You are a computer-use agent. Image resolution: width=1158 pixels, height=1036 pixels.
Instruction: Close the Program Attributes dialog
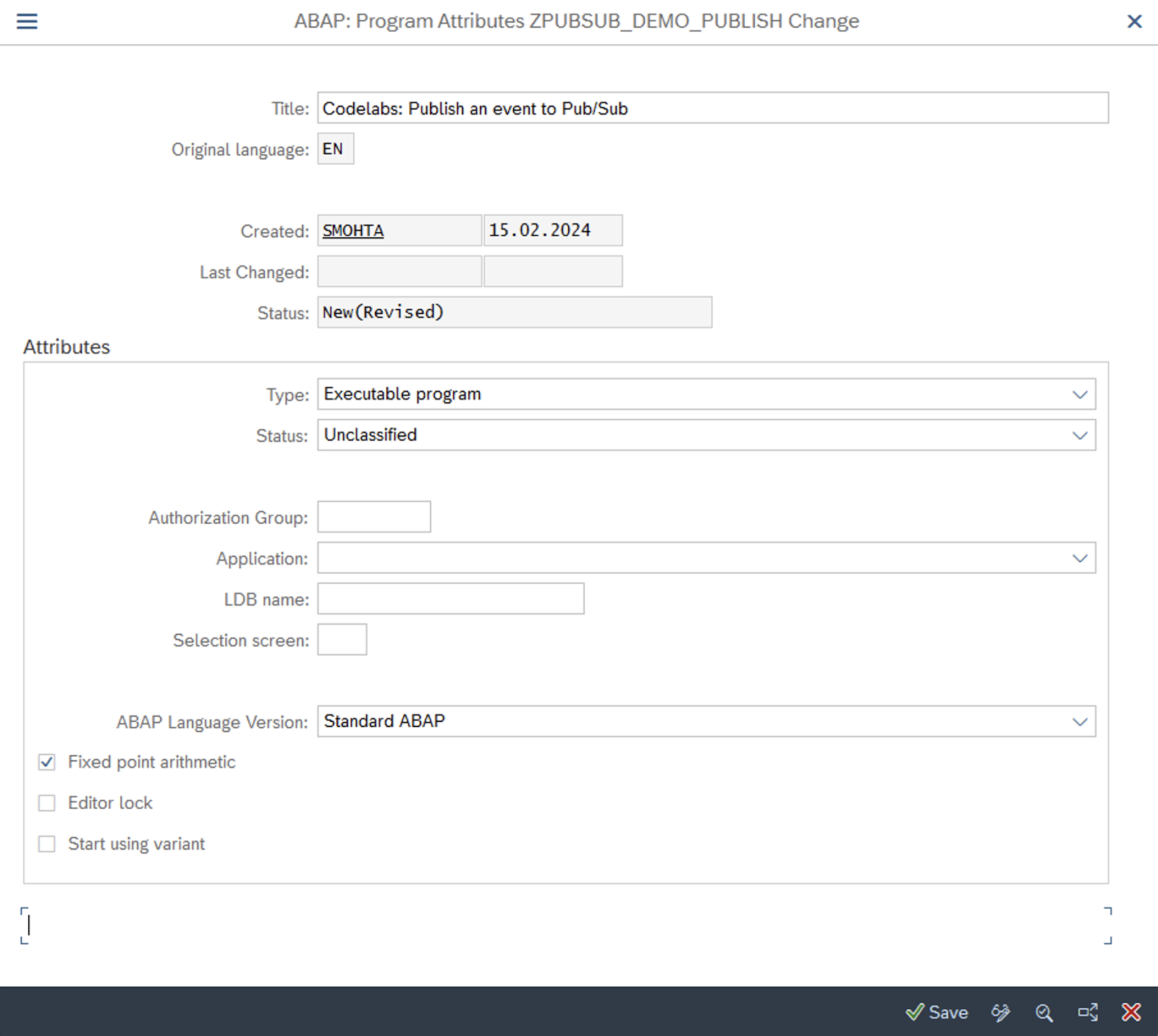(1134, 22)
